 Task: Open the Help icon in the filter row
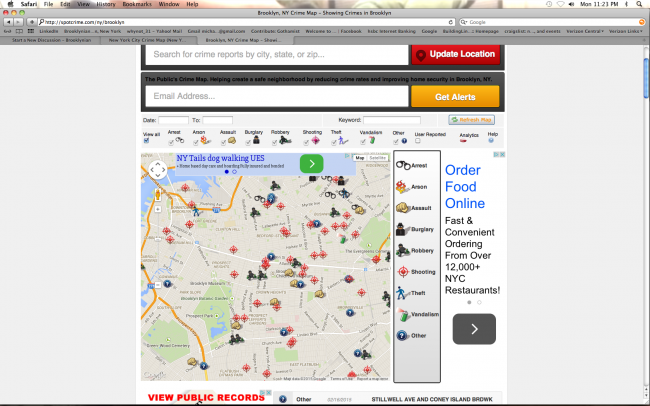coord(491,141)
